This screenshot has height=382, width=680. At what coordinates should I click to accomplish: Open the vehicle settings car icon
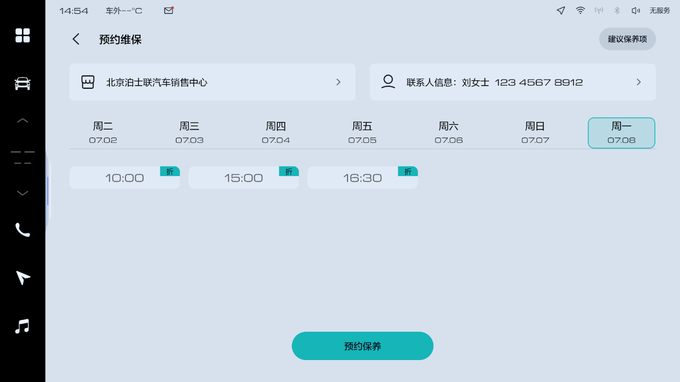(23, 83)
